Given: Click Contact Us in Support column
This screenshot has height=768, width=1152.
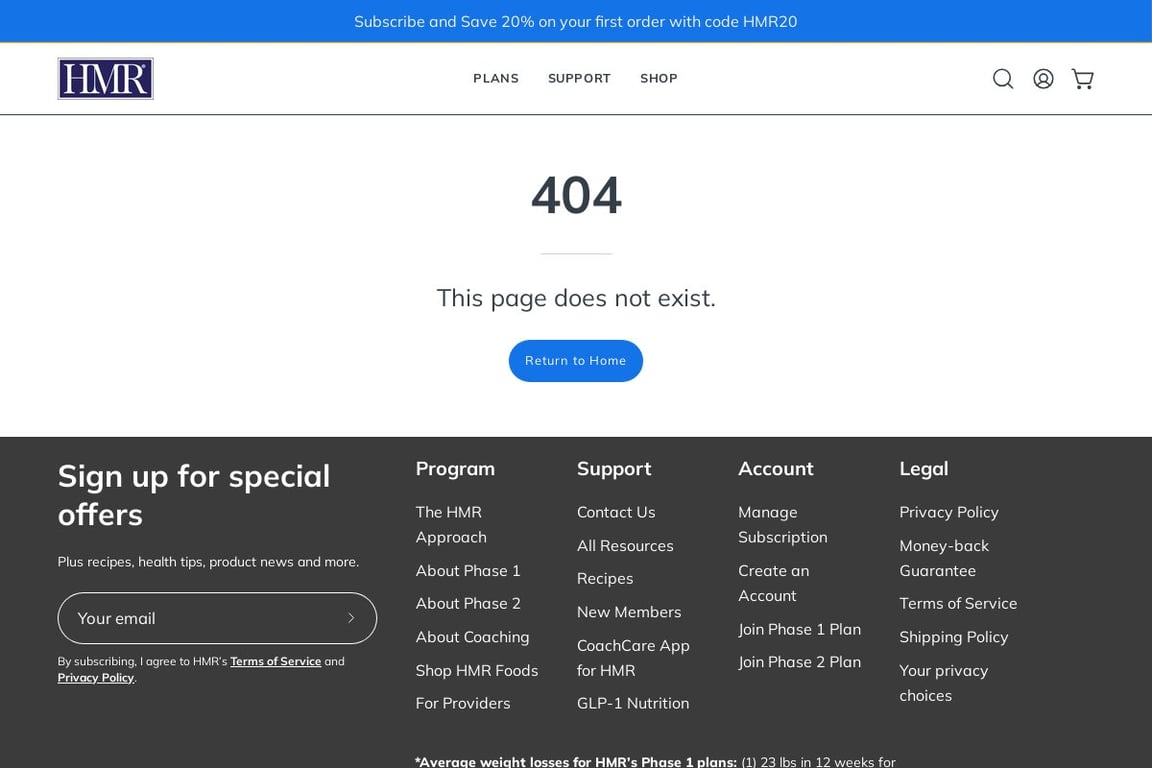Looking at the screenshot, I should point(616,512).
